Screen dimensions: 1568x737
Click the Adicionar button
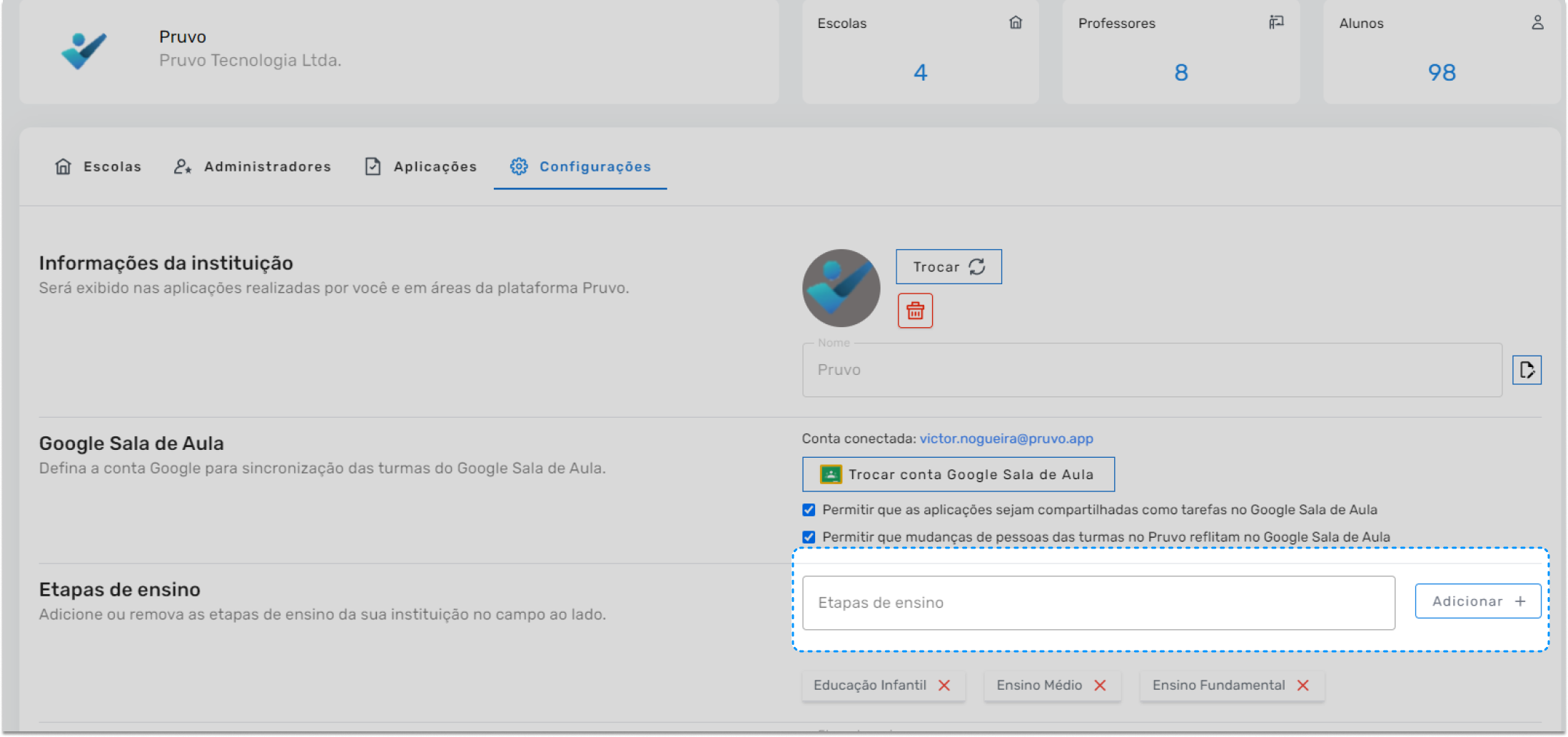(x=1478, y=601)
